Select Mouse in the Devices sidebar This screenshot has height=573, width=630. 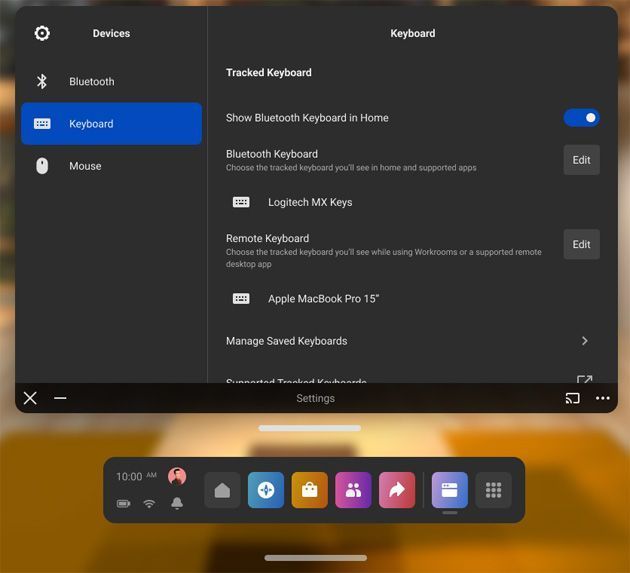[85, 166]
